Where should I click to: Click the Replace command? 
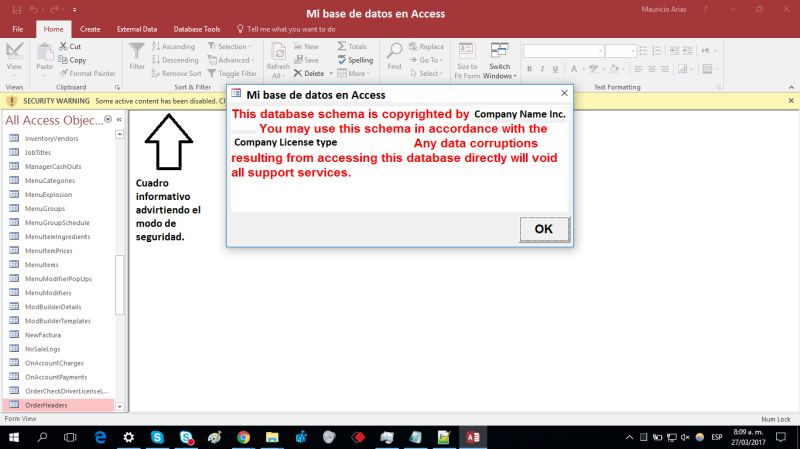427,46
